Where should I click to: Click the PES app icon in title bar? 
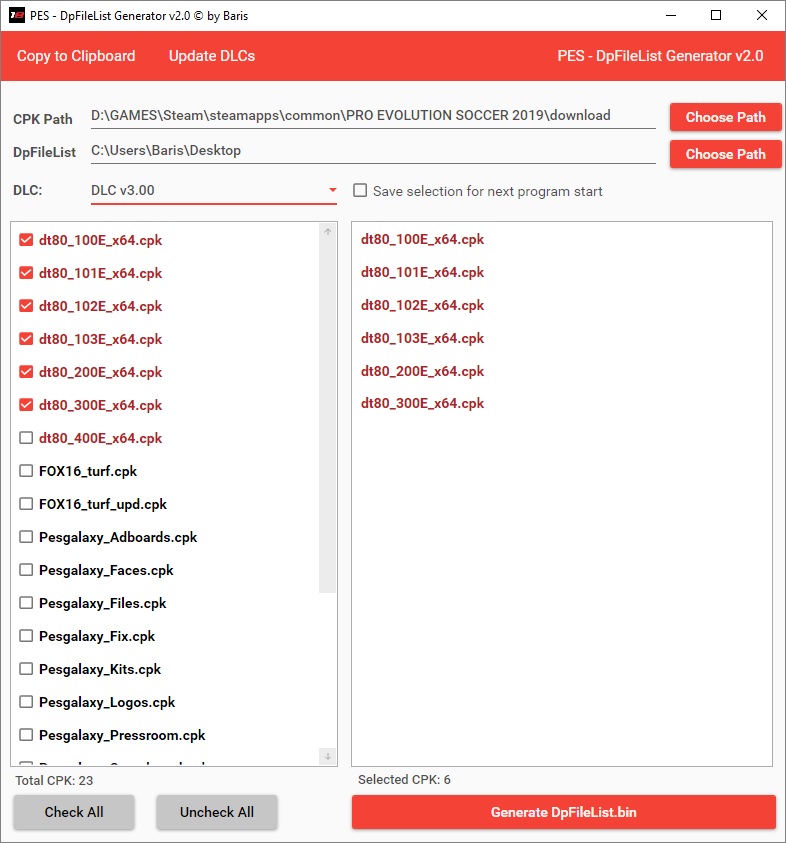point(17,15)
